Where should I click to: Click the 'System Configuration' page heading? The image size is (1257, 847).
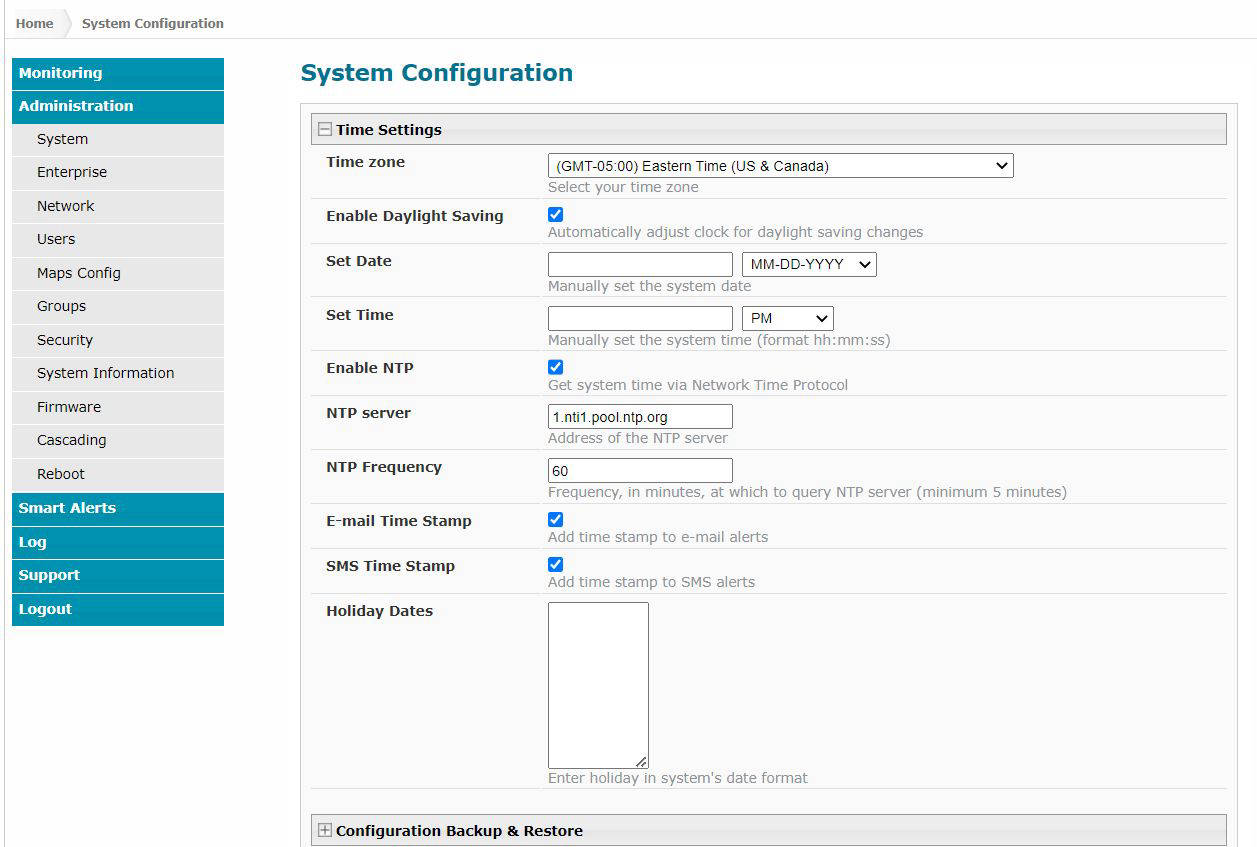point(437,73)
